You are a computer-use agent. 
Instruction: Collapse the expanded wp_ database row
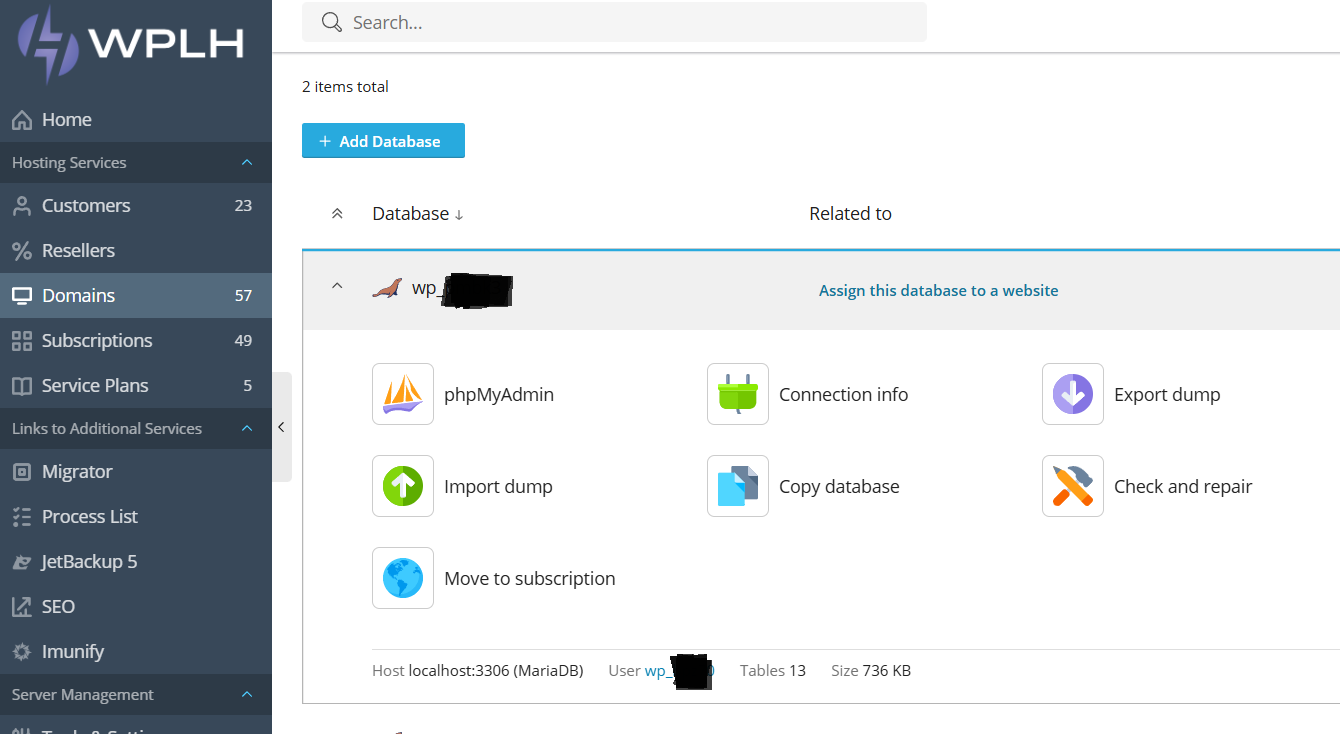pyautogui.click(x=337, y=287)
